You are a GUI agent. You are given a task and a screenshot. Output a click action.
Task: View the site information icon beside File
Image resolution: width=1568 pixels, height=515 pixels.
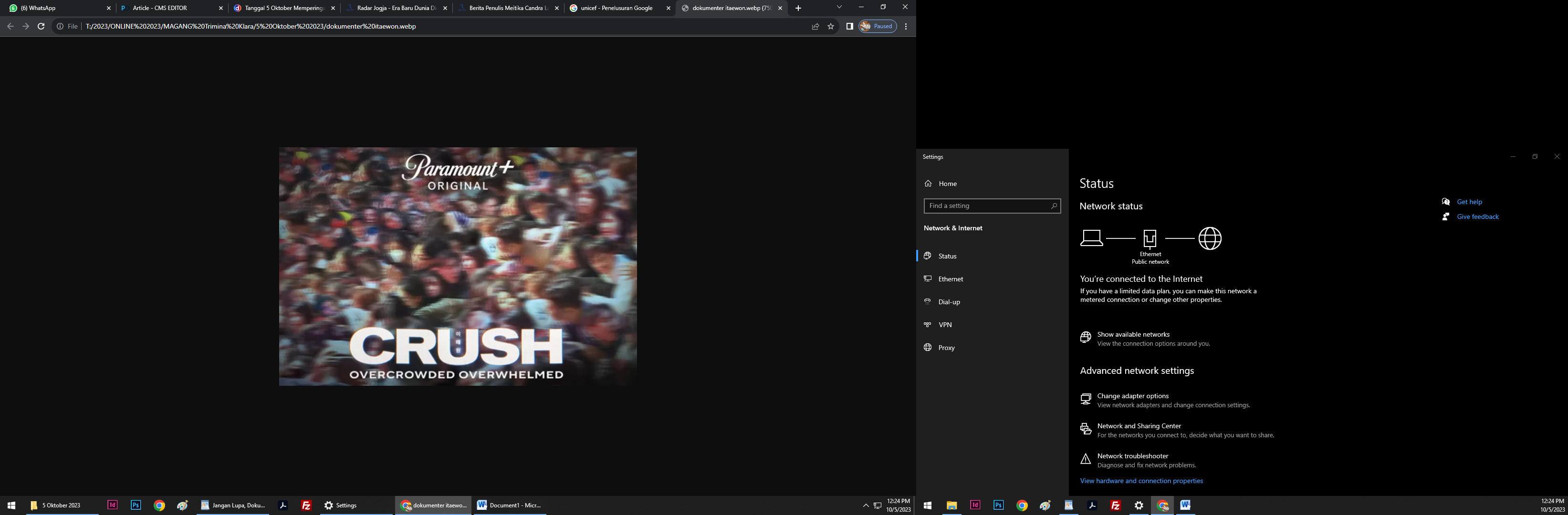point(60,26)
